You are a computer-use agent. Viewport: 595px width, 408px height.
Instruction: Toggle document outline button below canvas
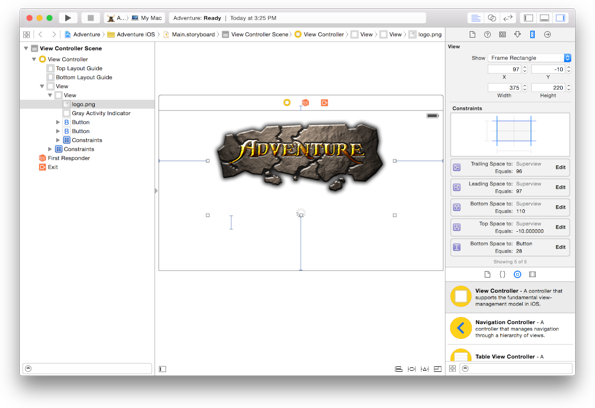point(162,369)
